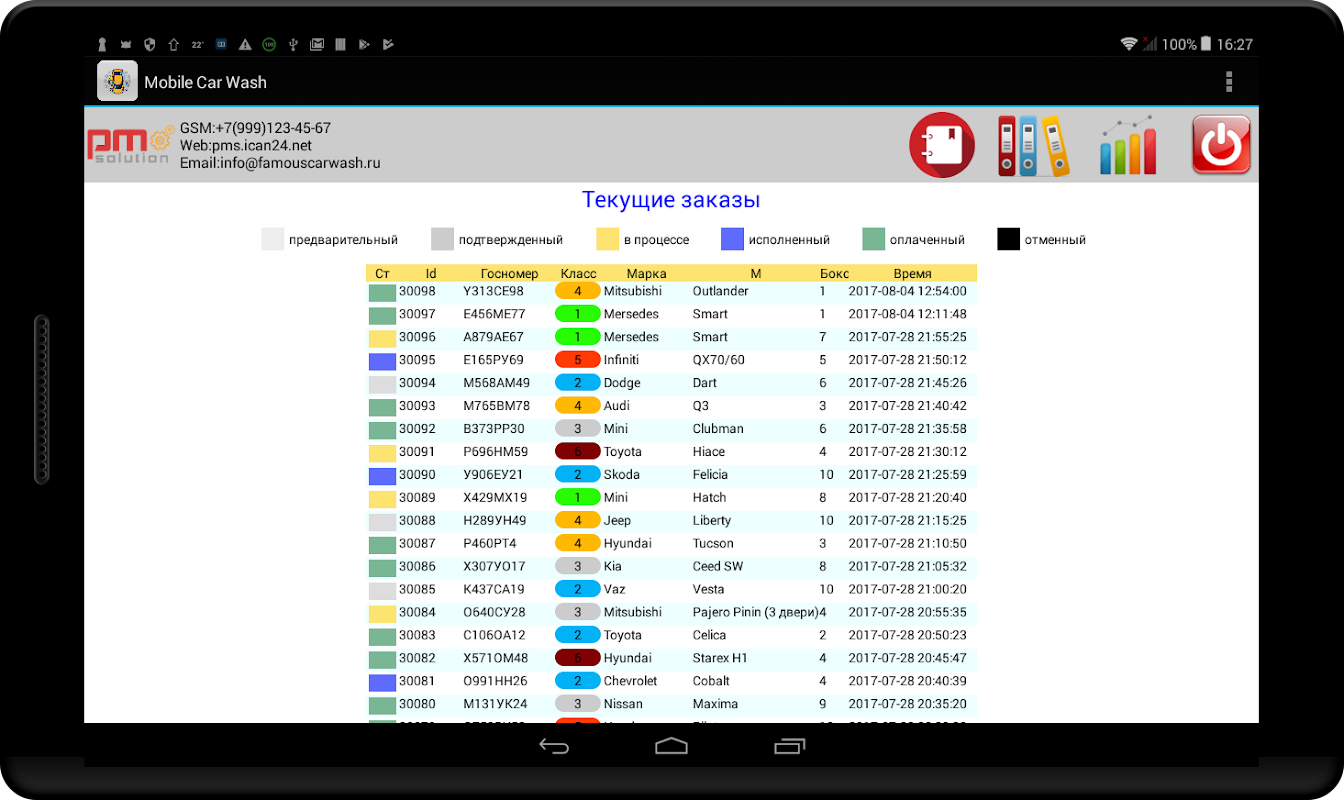The width and height of the screenshot is (1344, 800).
Task: Click the orange class 4 badge for order 30098
Action: coord(578,291)
